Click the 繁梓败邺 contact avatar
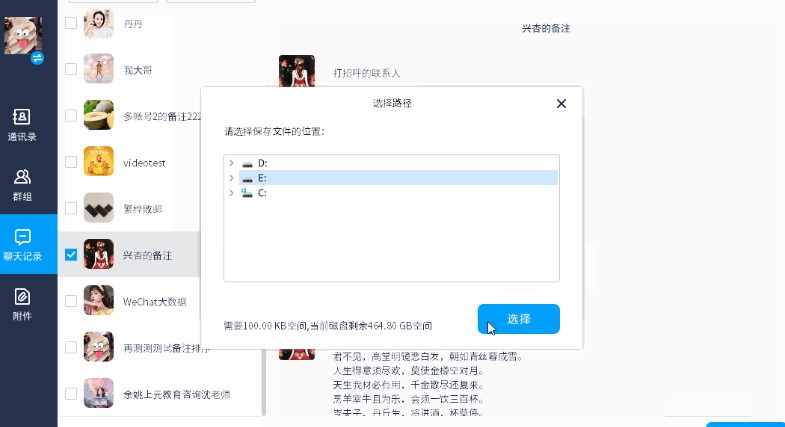 [99, 208]
